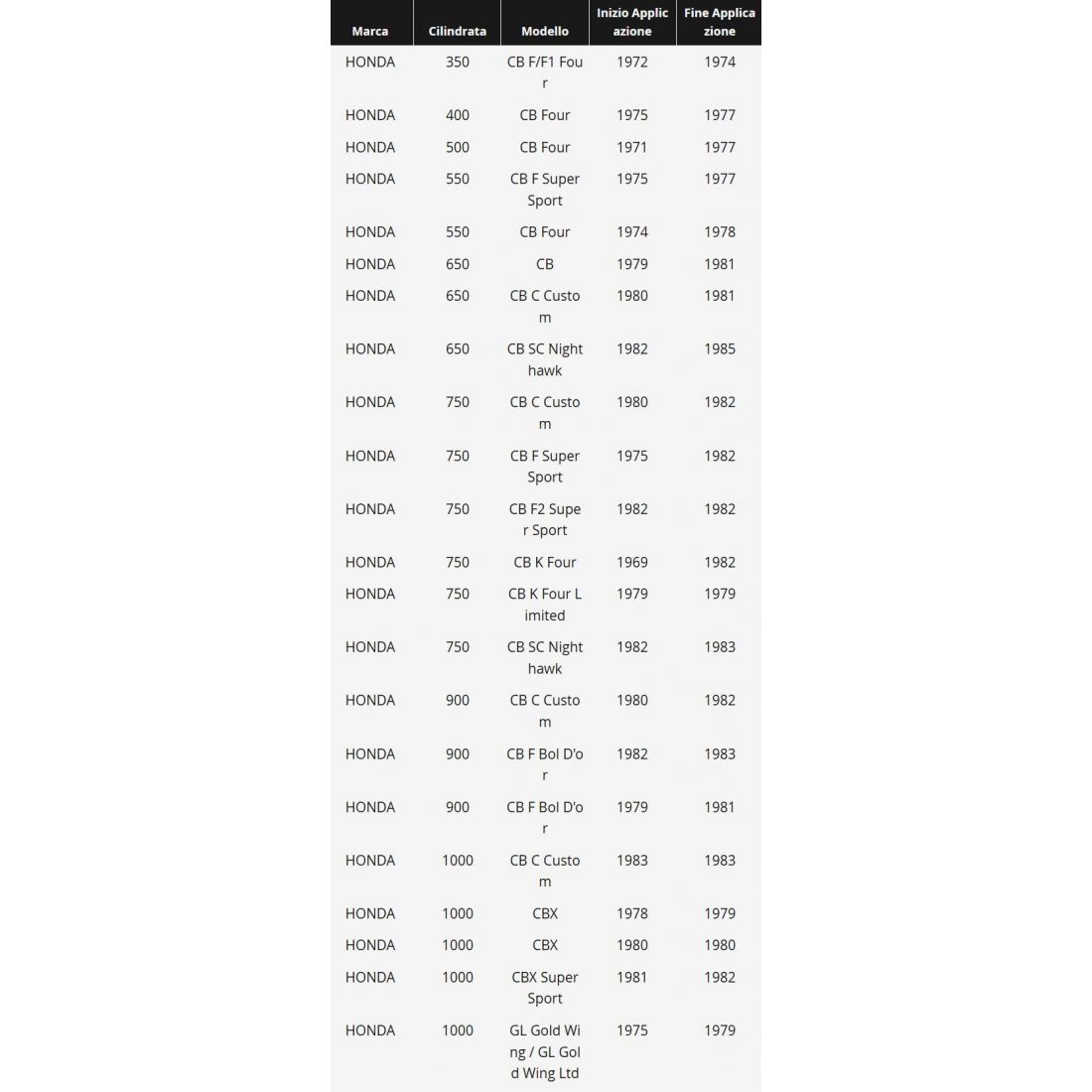Click start year 1971

[x=632, y=147]
